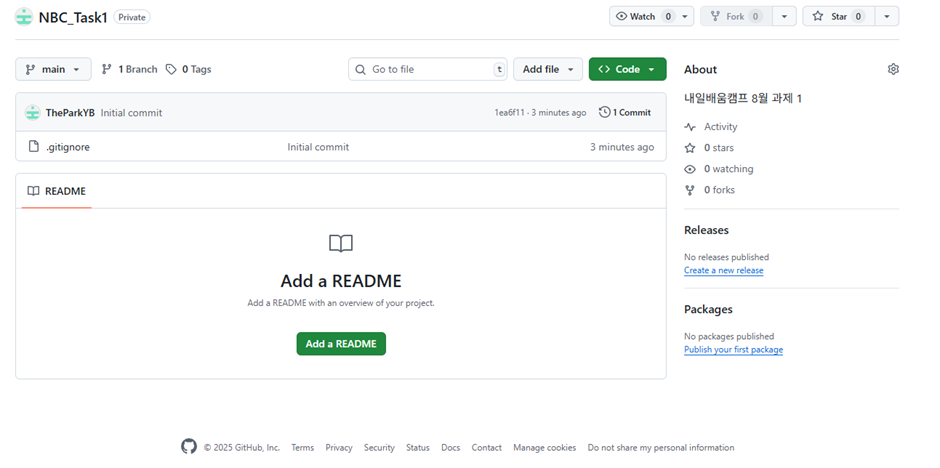Open the Security footer link
Viewport: 940px width, 468px height.
379,448
